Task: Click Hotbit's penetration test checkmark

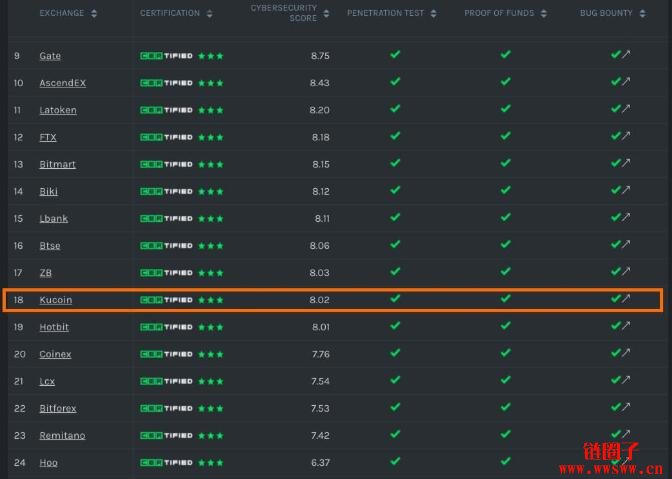Action: [x=395, y=326]
